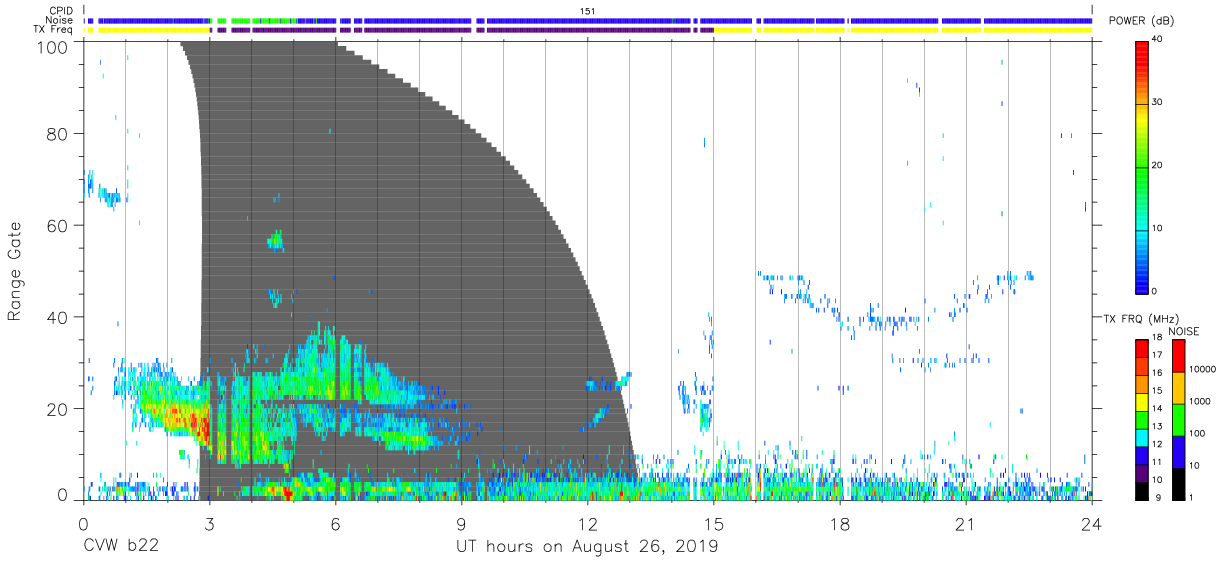Click the Range Gate tick label '20'
Viewport: 1228px width, 567px height.
[59, 409]
